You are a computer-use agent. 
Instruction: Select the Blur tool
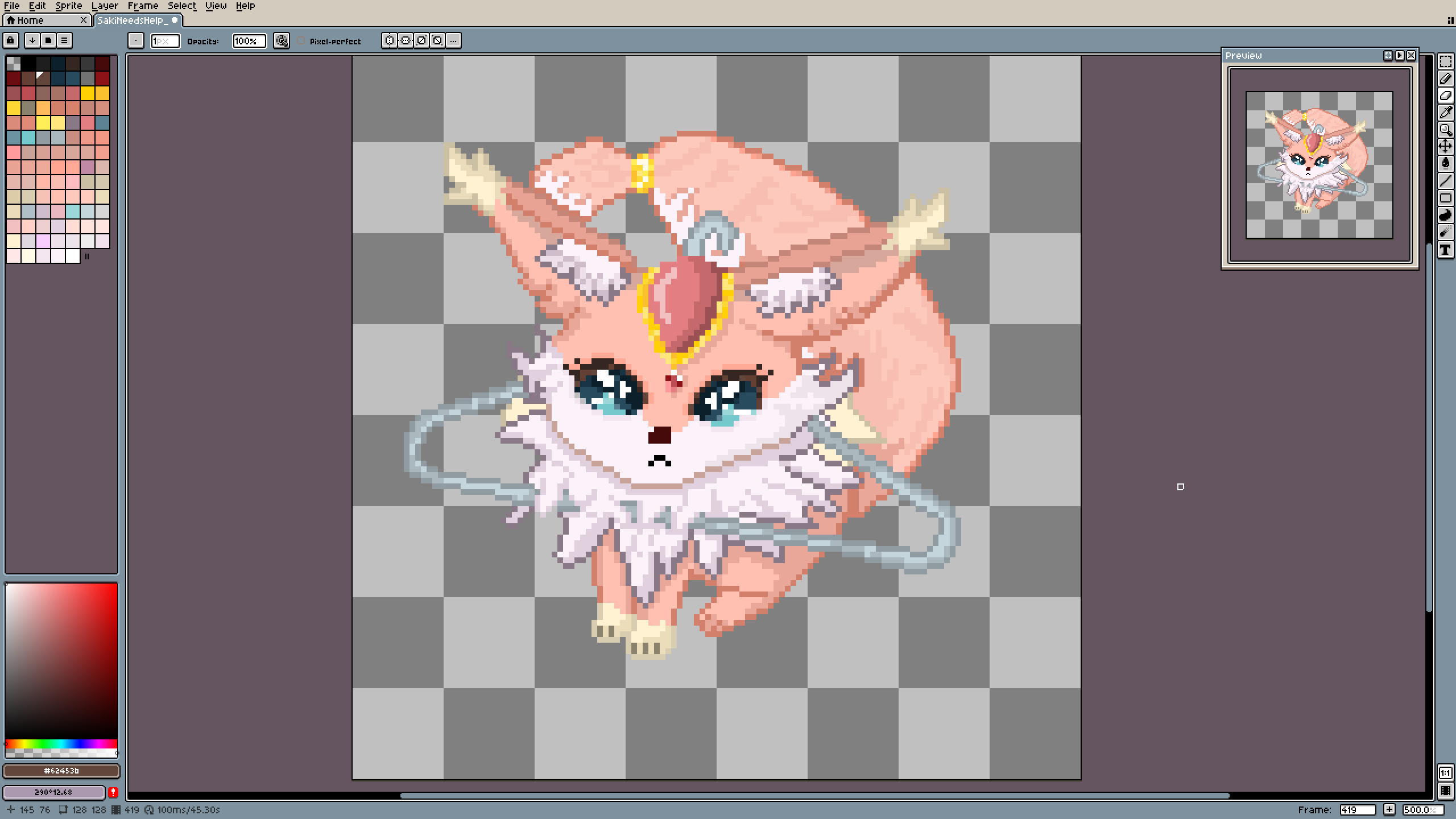(x=1445, y=232)
